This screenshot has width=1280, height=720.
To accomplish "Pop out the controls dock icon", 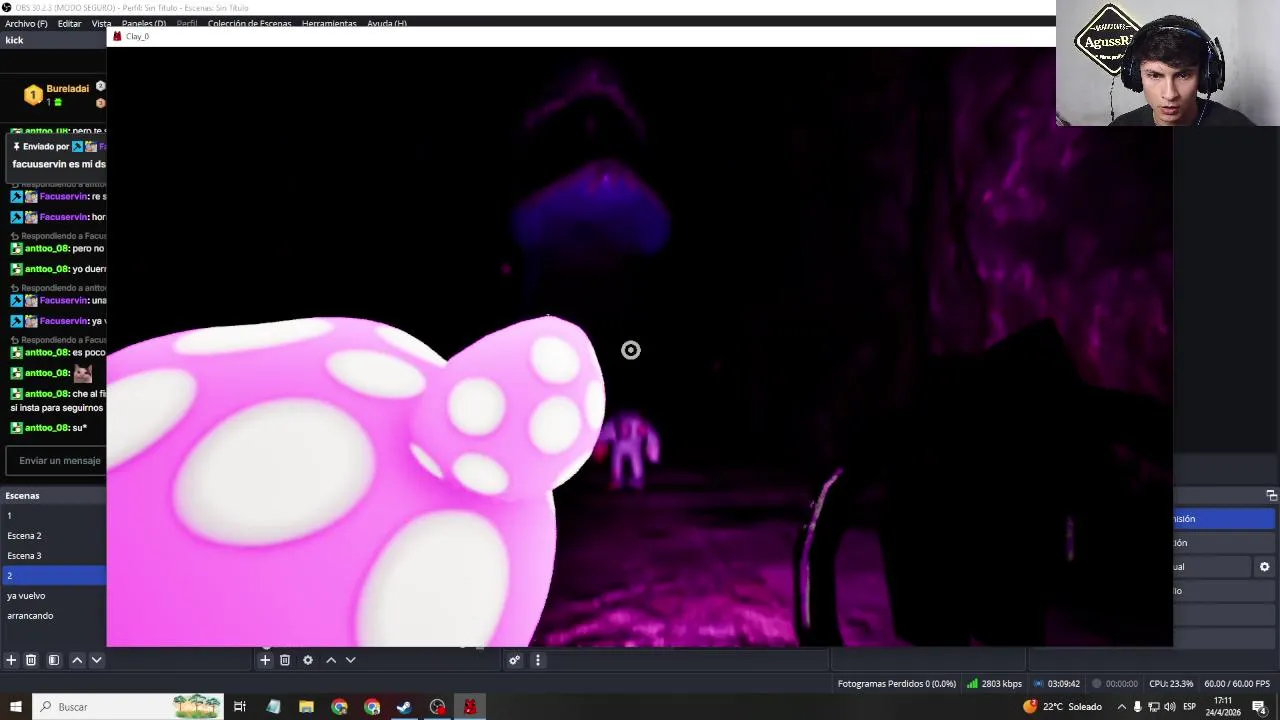I will [1271, 496].
